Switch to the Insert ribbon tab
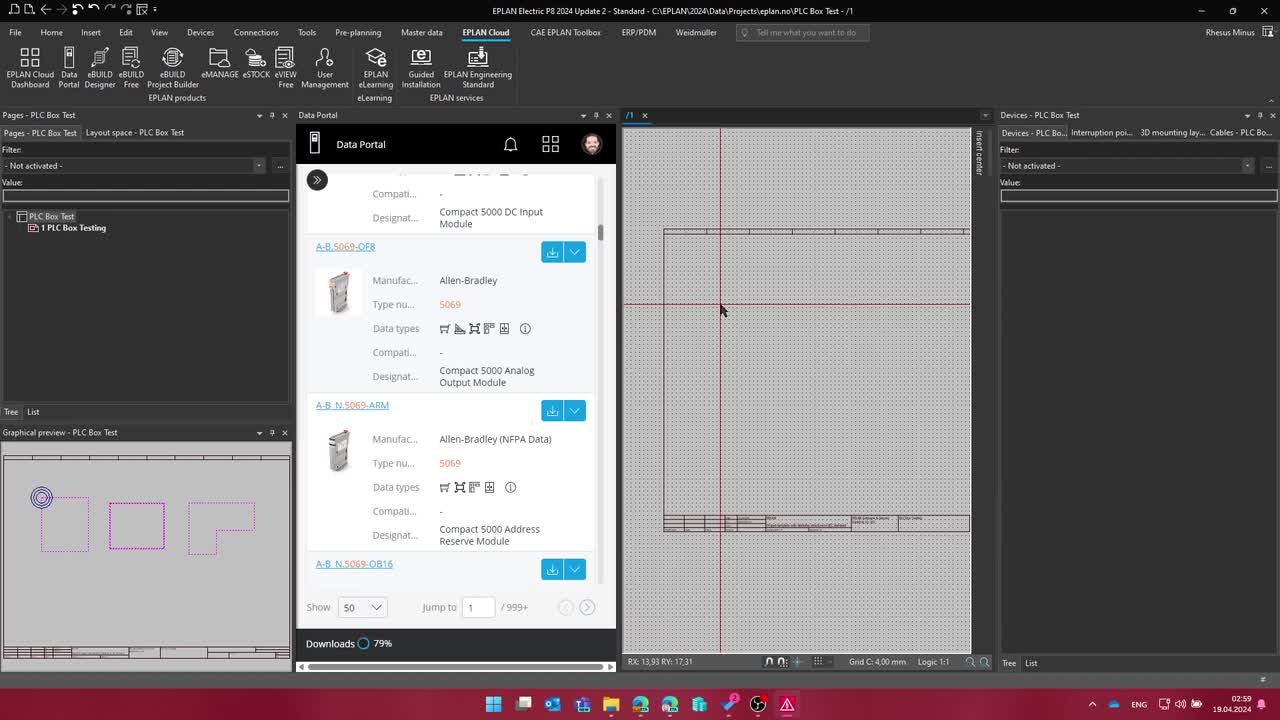This screenshot has height=720, width=1280. (x=91, y=32)
